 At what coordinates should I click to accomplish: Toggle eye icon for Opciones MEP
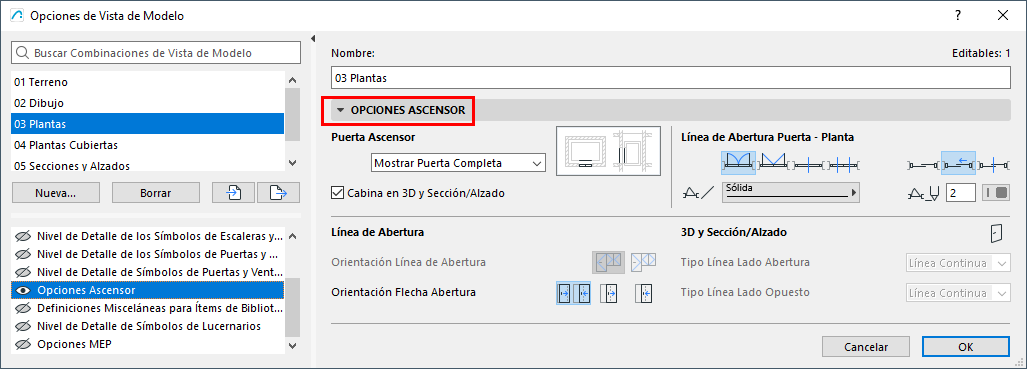tap(24, 344)
